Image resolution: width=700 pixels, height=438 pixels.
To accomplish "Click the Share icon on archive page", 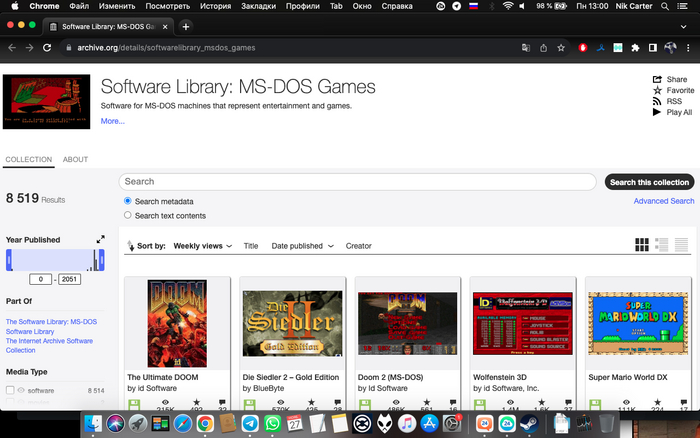I will [657, 79].
